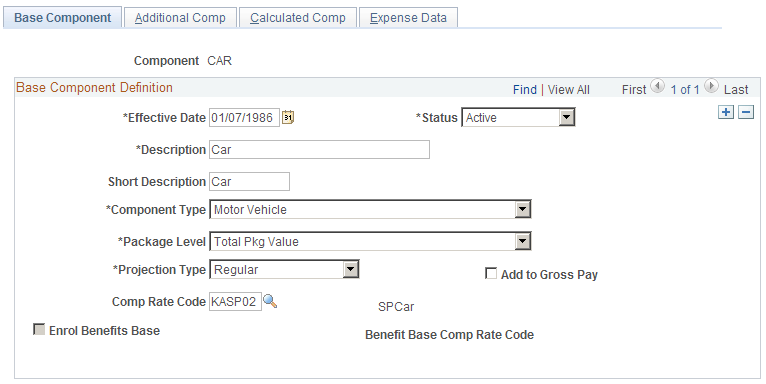Click the Component value CAR
The image size is (766, 384).
click(220, 61)
